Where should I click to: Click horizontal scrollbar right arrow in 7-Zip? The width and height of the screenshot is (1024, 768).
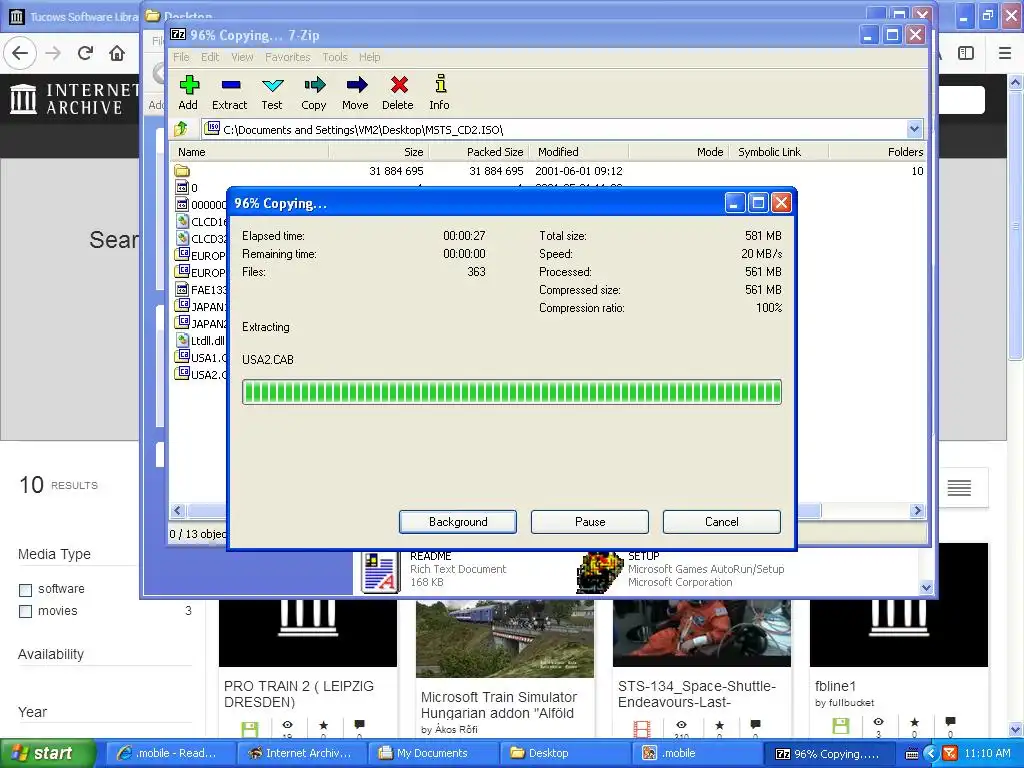(x=917, y=511)
